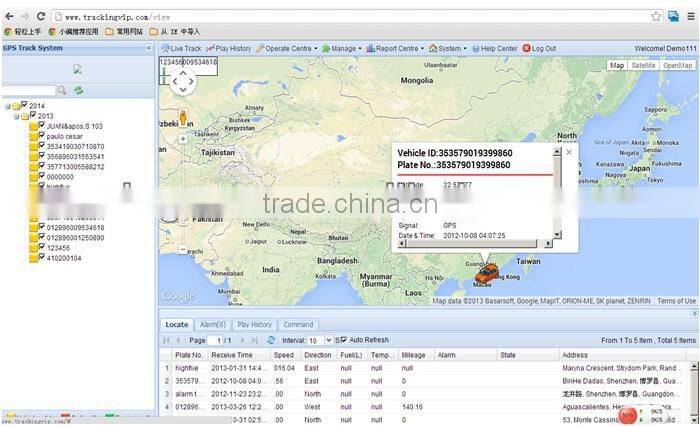Click the Street View pegman icon

(182, 117)
